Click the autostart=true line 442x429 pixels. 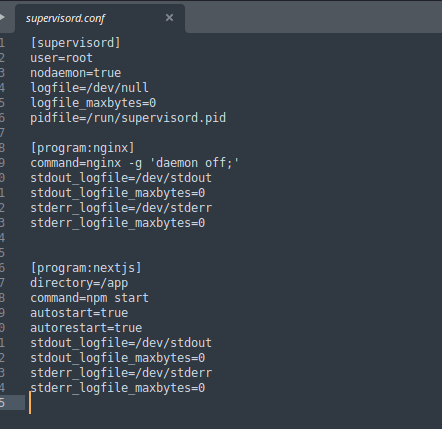coord(79,313)
